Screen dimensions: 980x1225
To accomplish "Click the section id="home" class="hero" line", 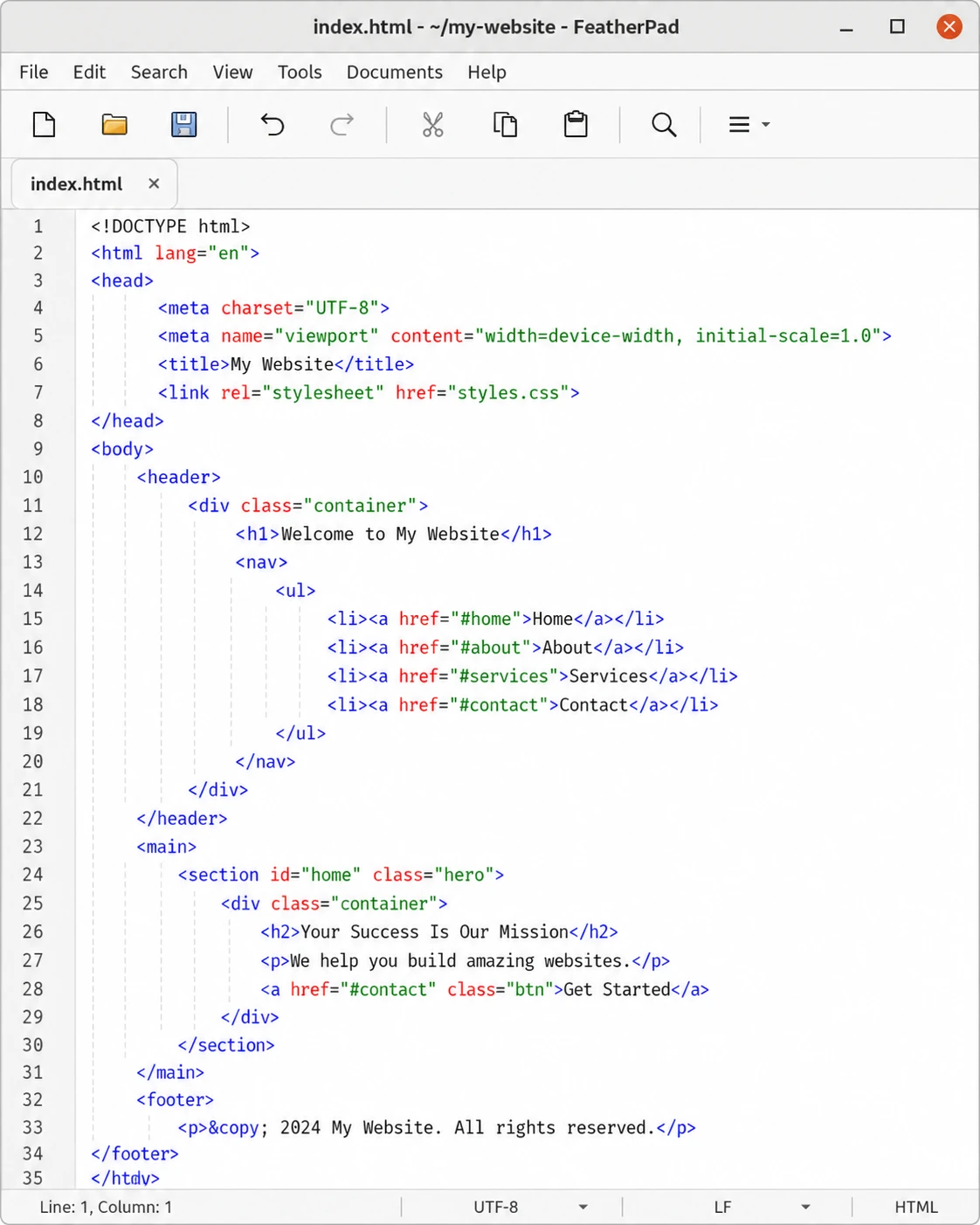I will [x=341, y=875].
